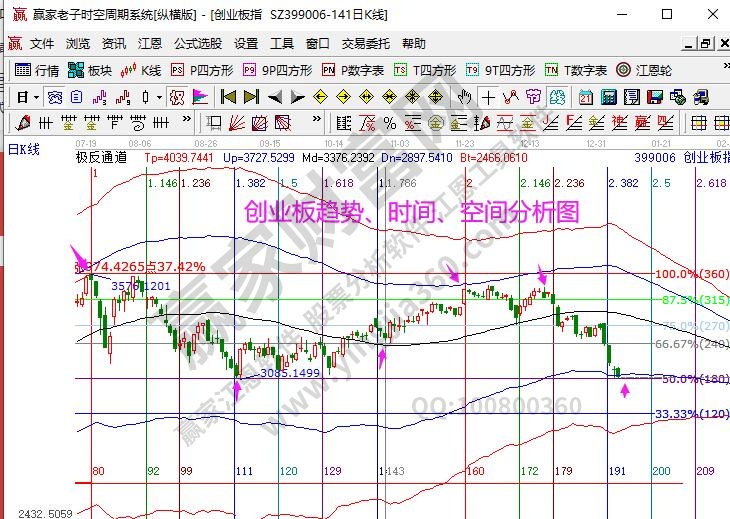Open the 交易委托 menu
The height and width of the screenshot is (519, 730).
364,44
